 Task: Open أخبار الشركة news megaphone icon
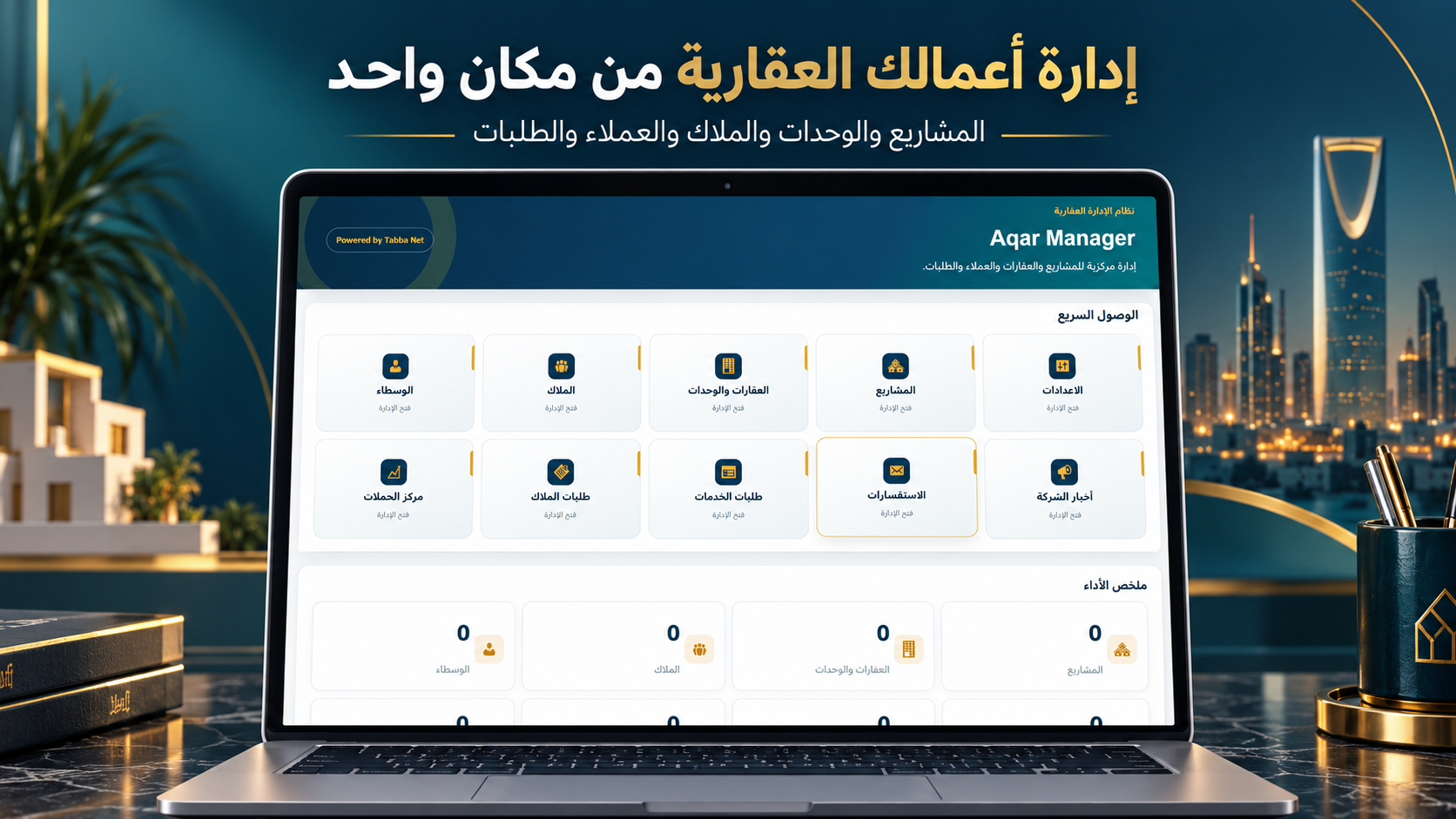[1064, 472]
